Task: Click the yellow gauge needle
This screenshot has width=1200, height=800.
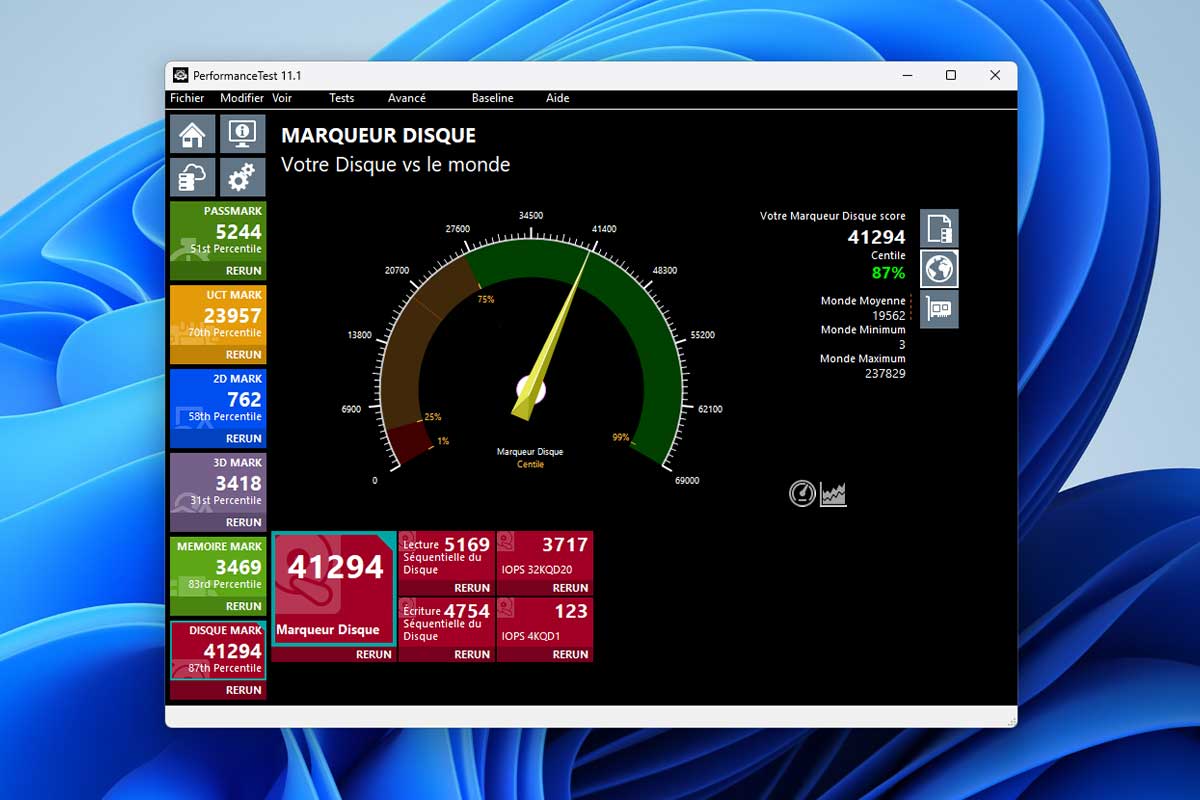Action: point(553,340)
